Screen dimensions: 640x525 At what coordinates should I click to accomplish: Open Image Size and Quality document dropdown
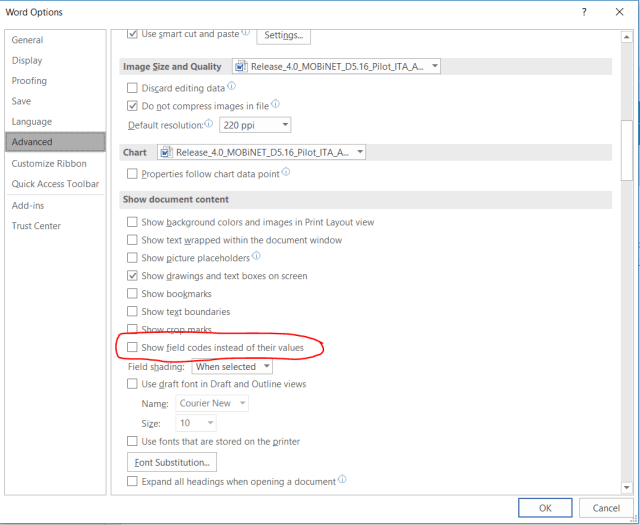pyautogui.click(x=336, y=66)
